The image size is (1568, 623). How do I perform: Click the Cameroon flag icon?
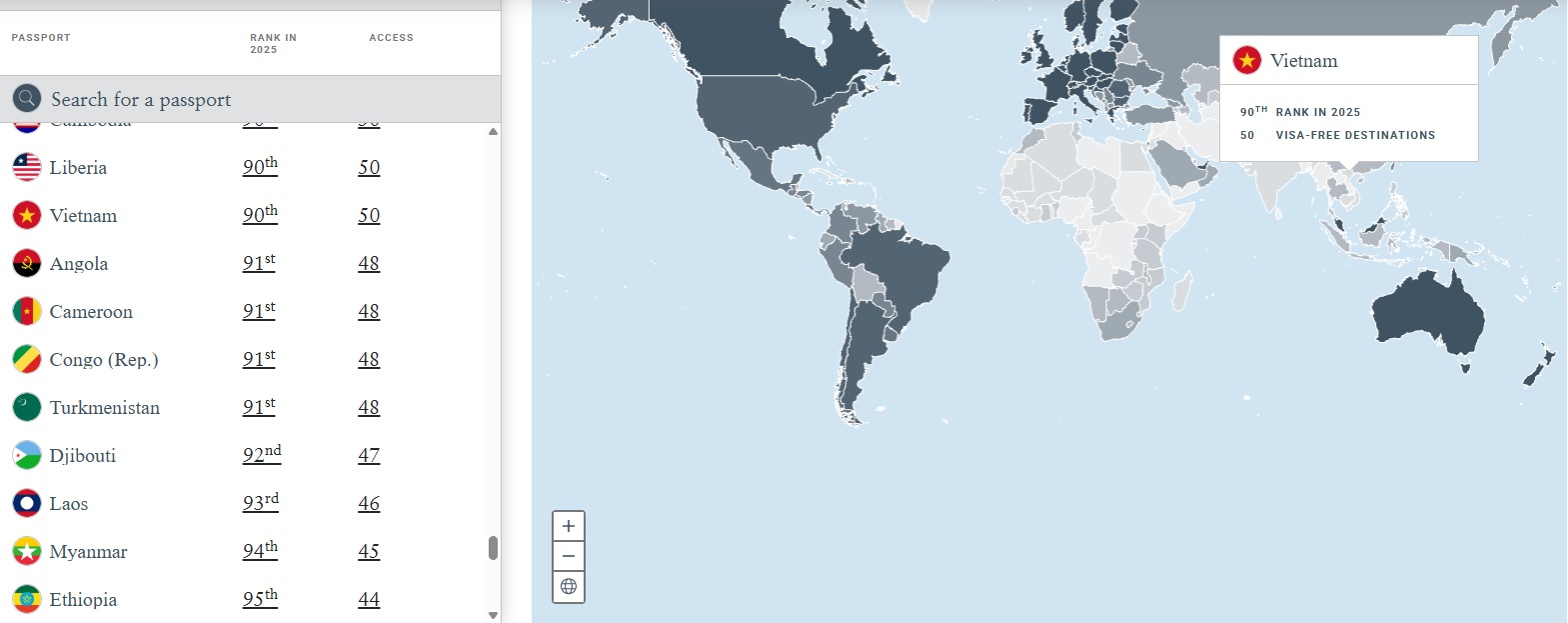point(27,311)
